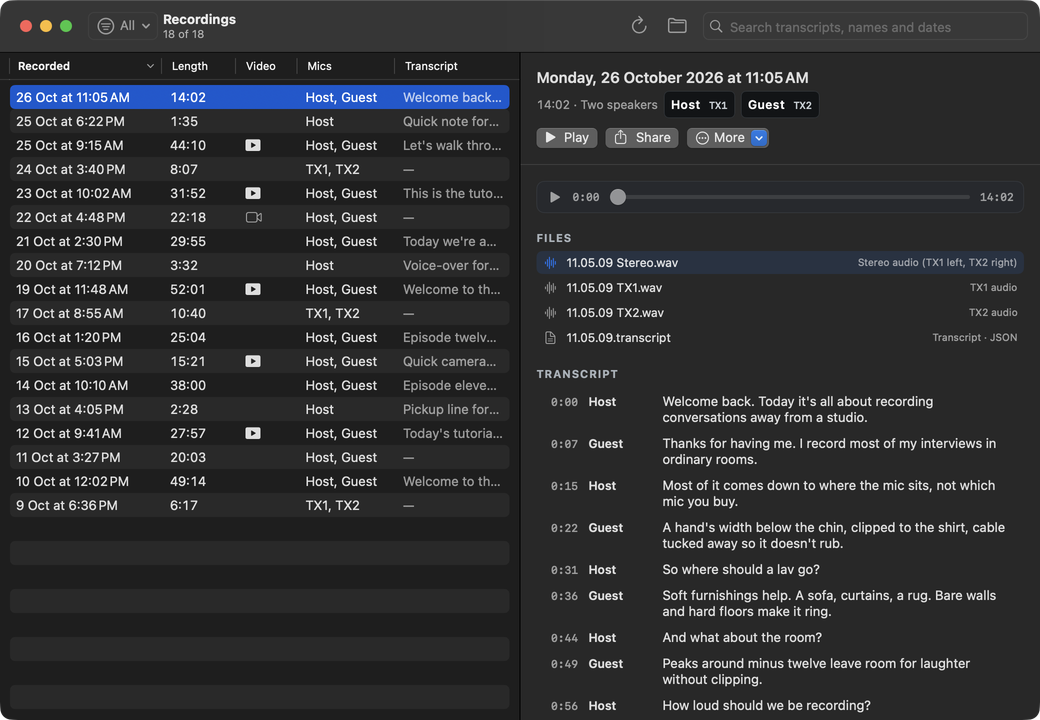Click the search transcripts field
The height and width of the screenshot is (720, 1040).
click(x=864, y=27)
